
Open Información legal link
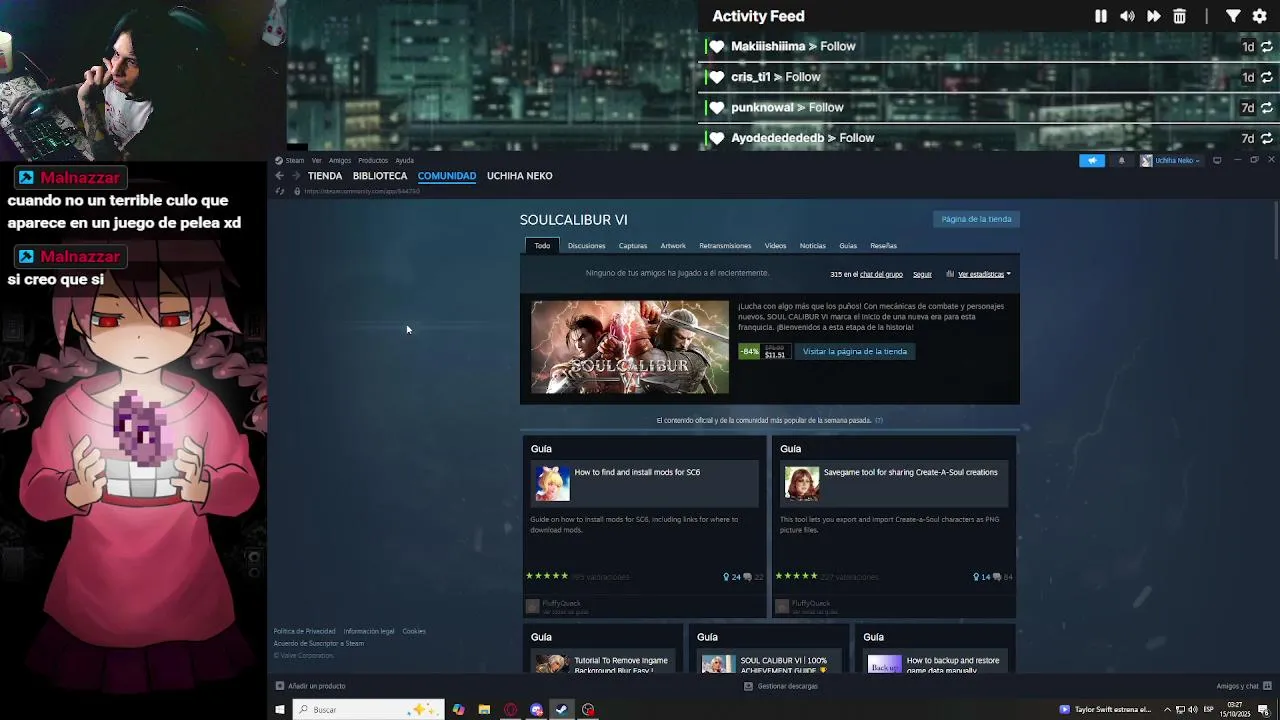pos(369,631)
